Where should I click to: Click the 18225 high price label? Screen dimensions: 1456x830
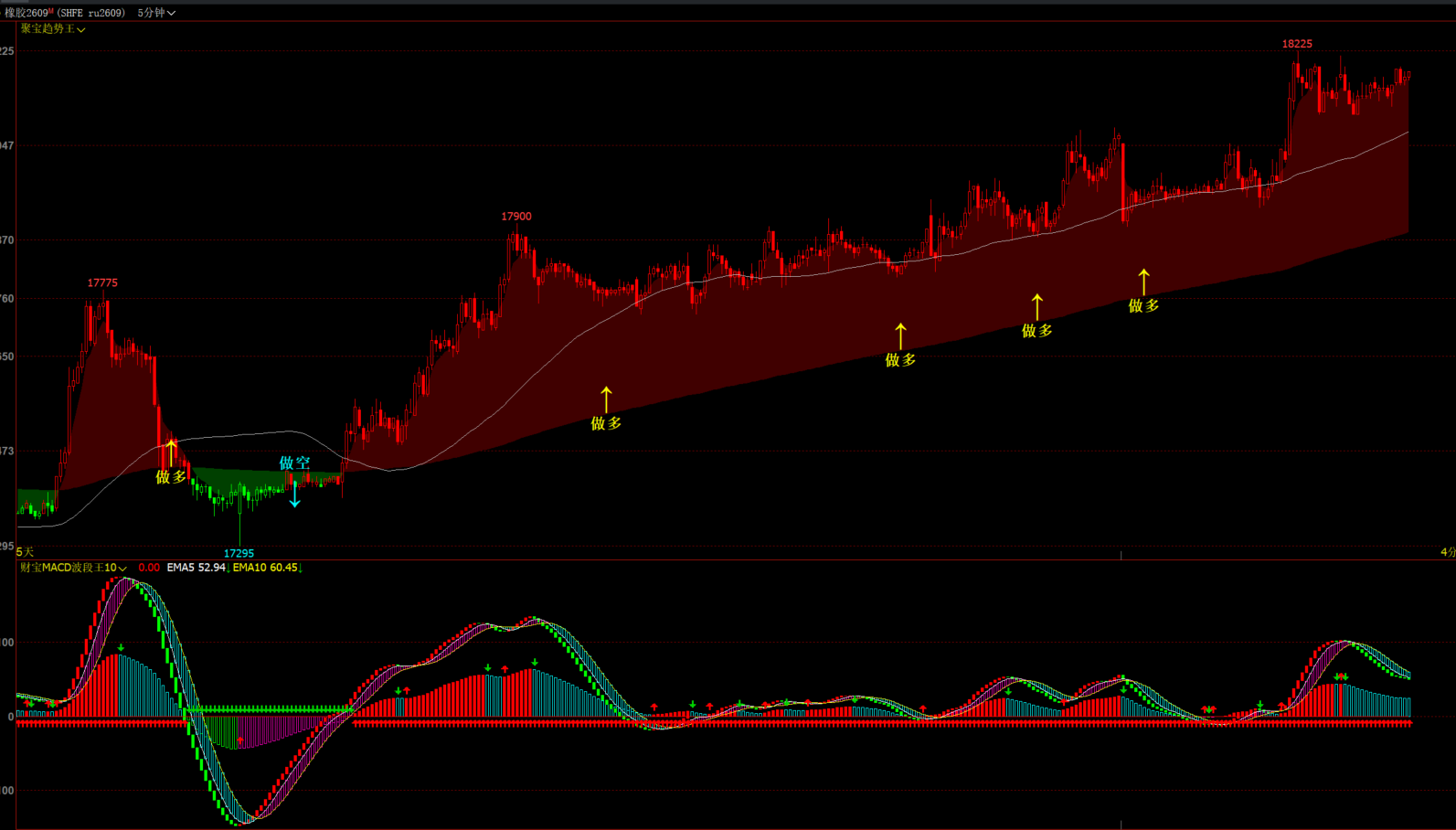click(1297, 44)
